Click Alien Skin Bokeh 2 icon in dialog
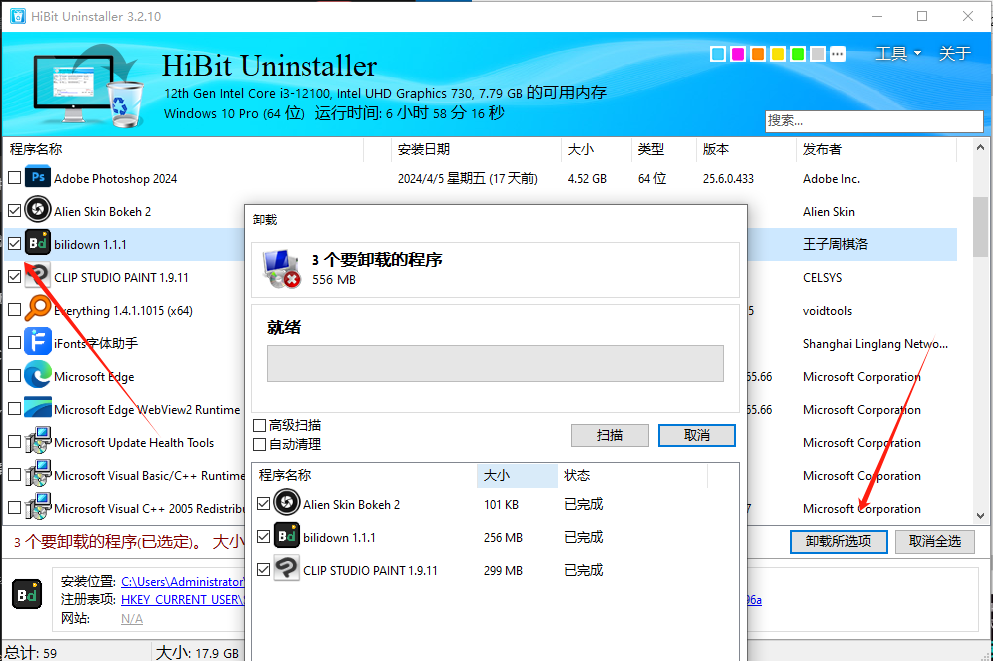 287,504
